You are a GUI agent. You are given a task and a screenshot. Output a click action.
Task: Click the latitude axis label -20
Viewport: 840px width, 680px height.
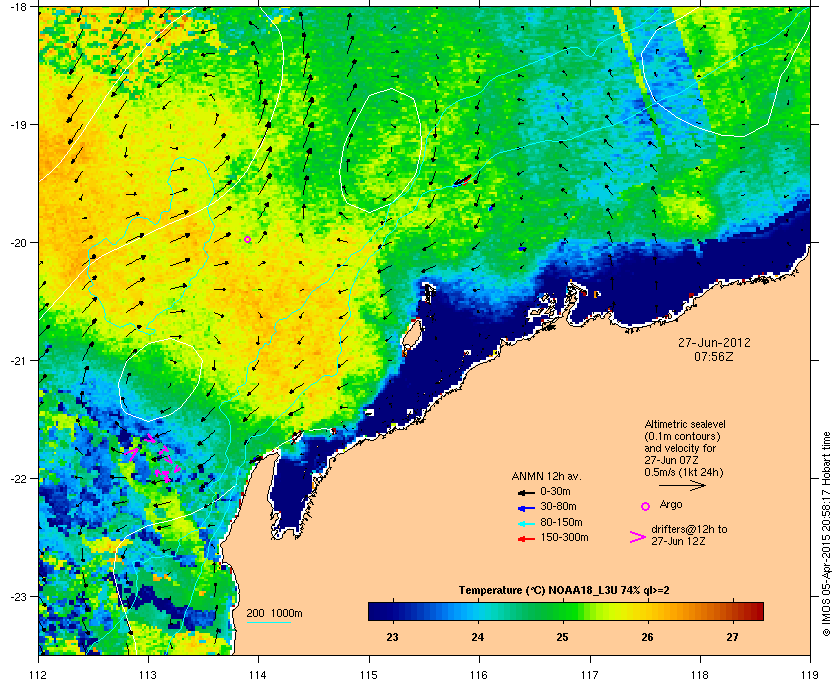pos(18,242)
